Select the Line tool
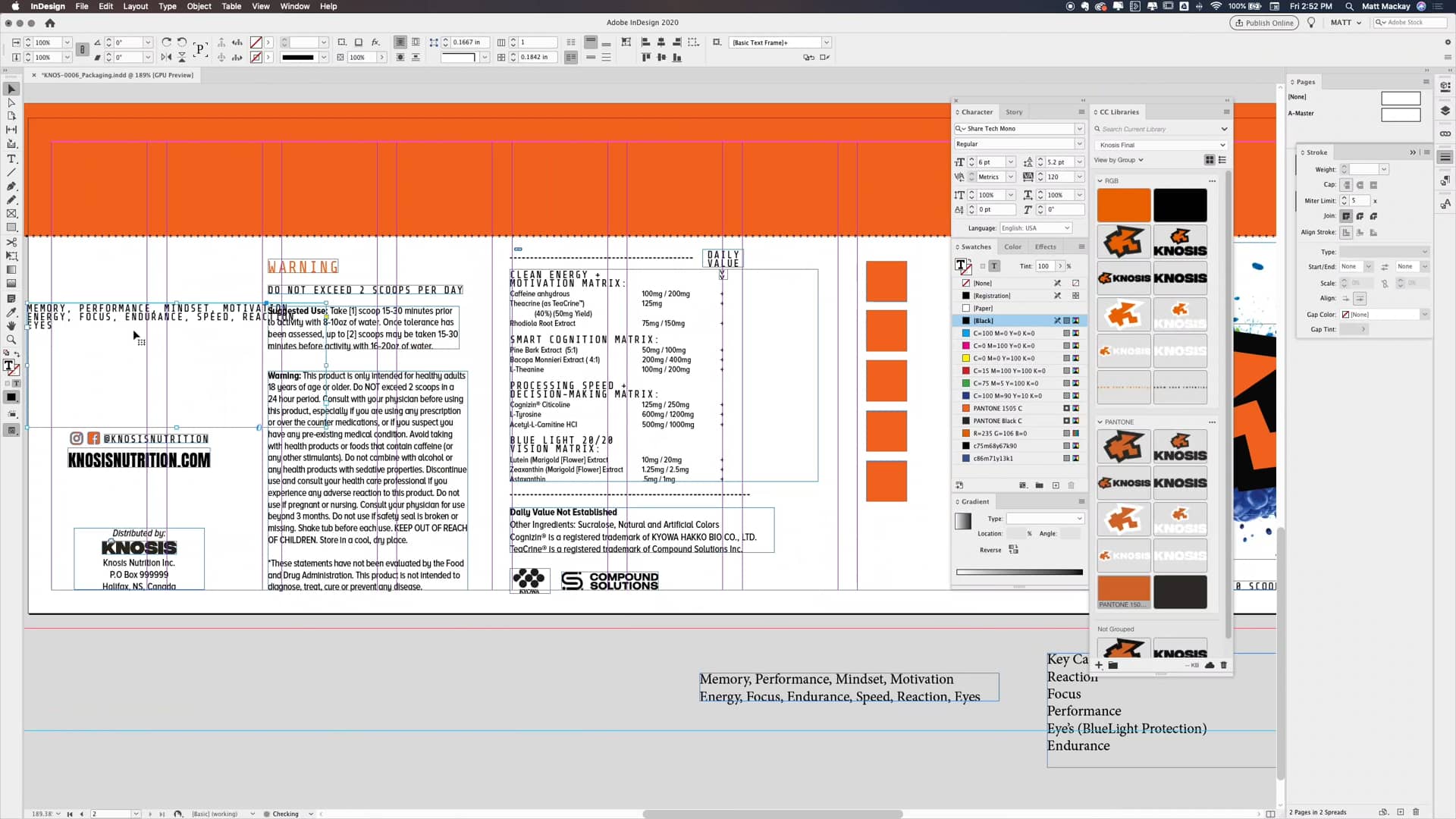This screenshot has height=819, width=1456. (x=11, y=173)
